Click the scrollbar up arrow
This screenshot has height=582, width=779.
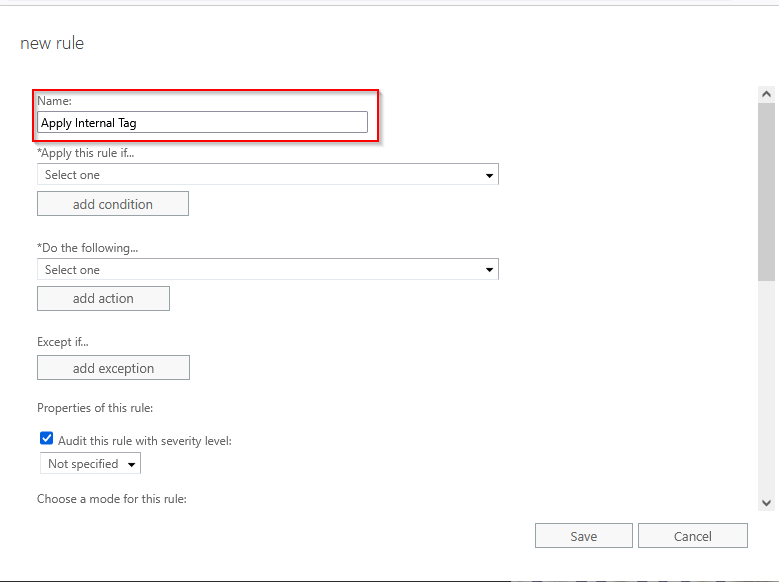(766, 94)
